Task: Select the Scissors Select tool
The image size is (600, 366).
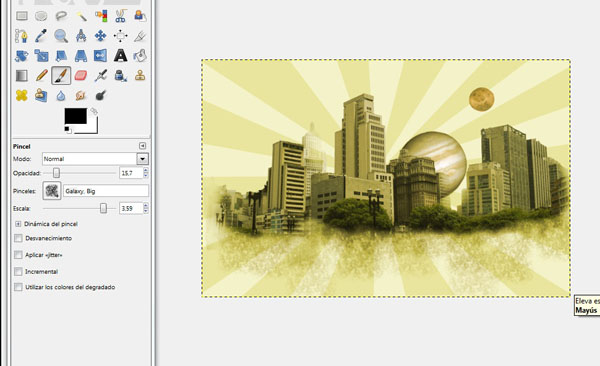Action: pos(120,16)
